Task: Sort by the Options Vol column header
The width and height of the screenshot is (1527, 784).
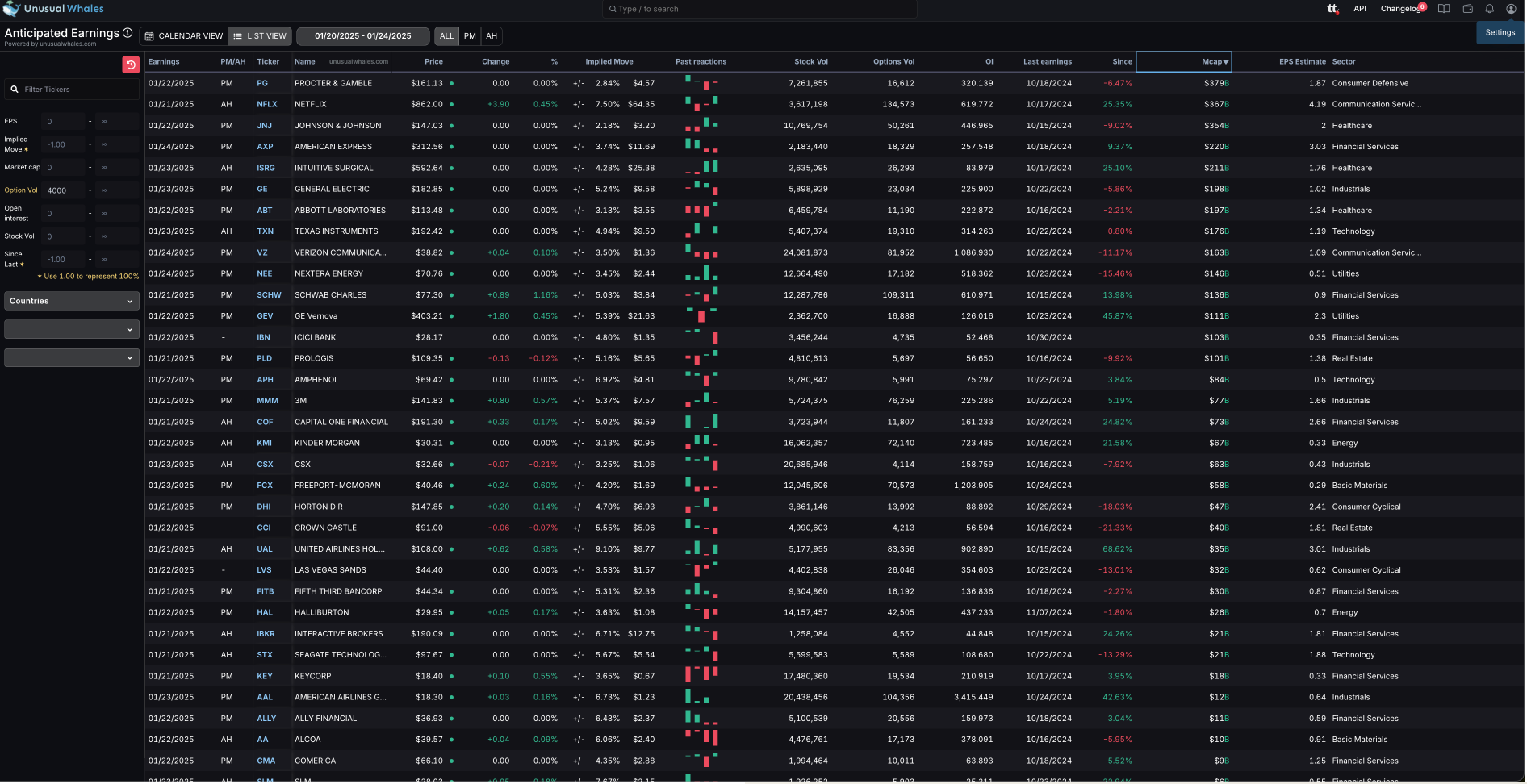Action: (893, 62)
